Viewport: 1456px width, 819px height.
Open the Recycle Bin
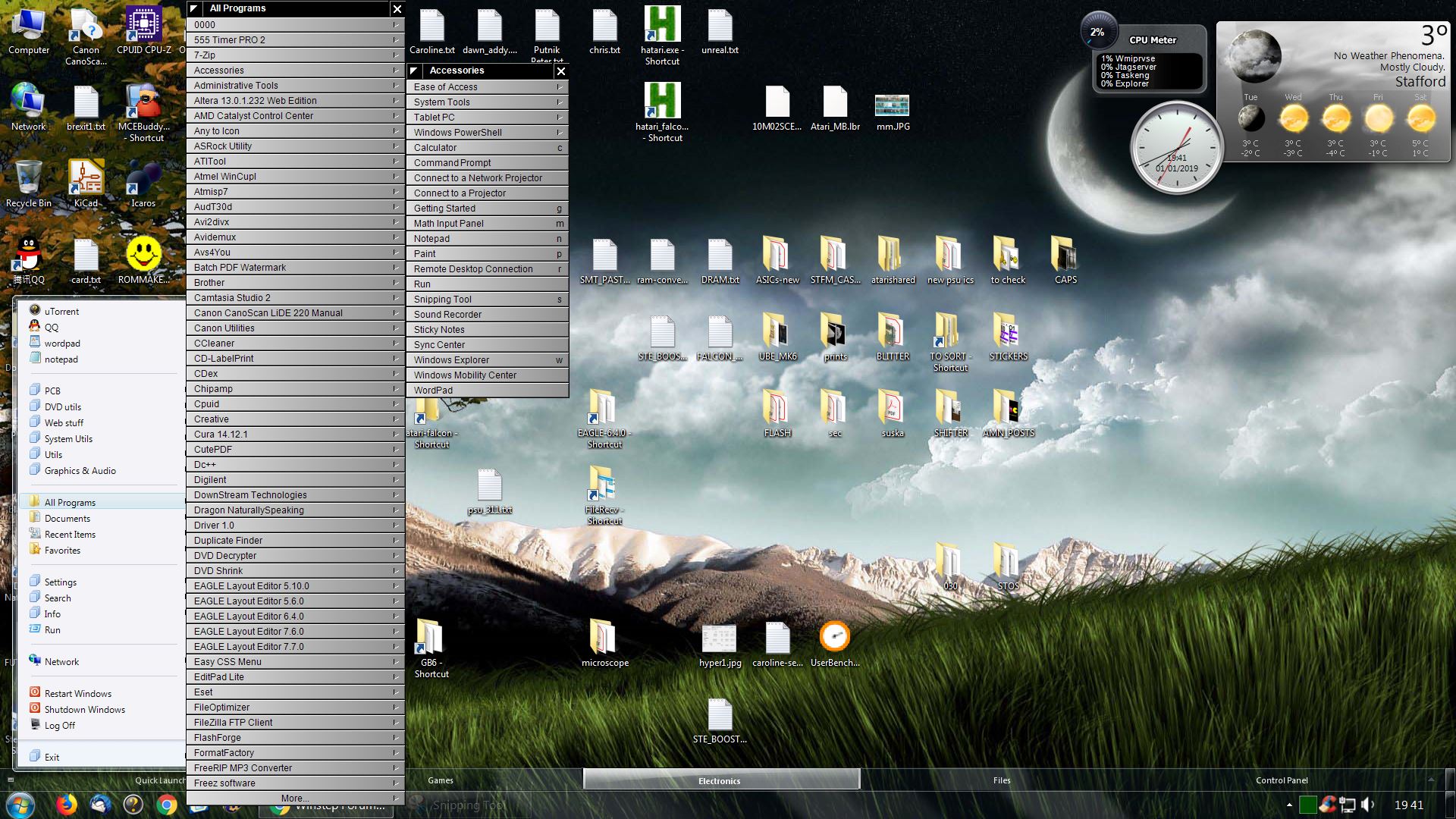(29, 179)
